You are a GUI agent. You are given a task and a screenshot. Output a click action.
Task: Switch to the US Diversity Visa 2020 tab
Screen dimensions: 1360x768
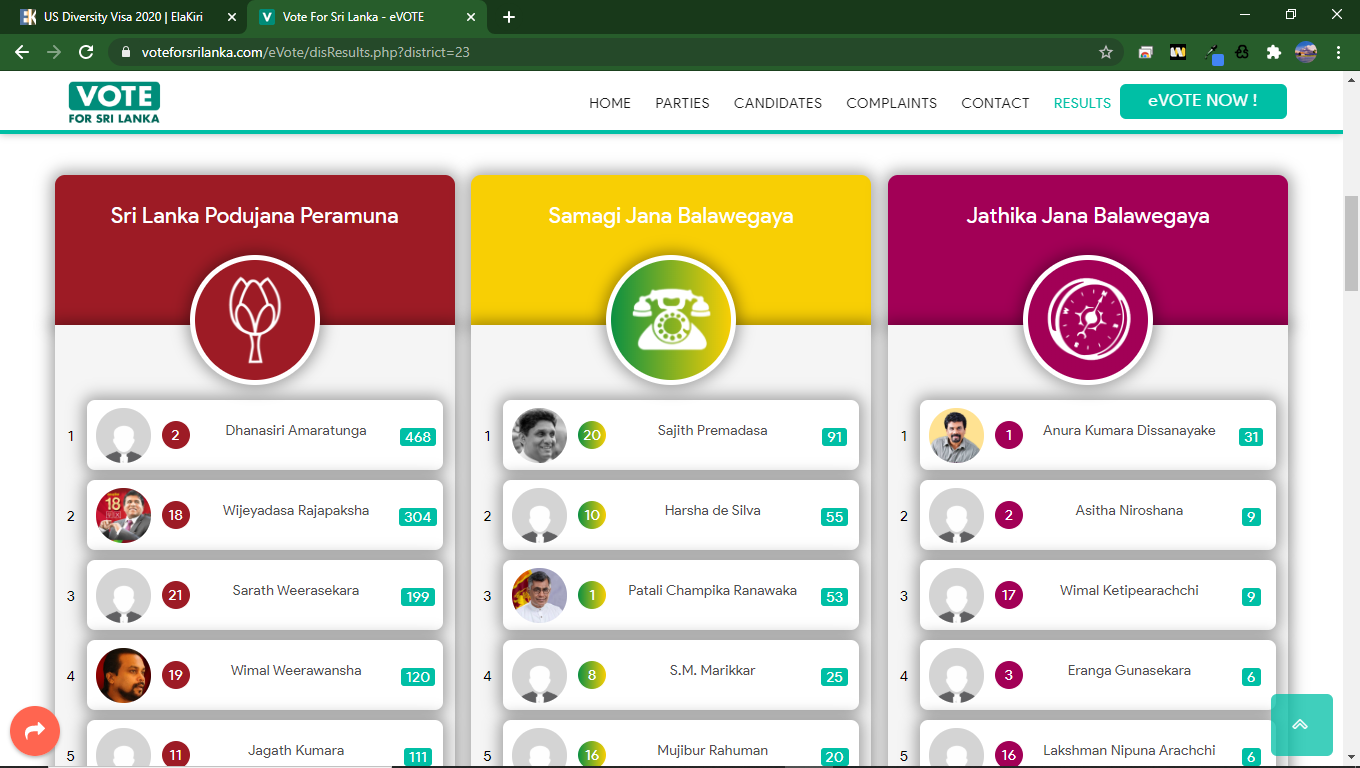[x=127, y=17]
